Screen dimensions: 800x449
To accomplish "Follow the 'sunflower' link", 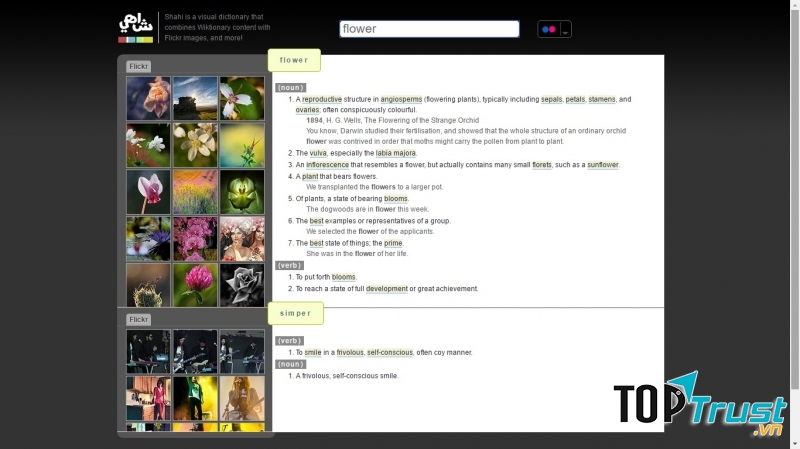I will click(x=603, y=165).
